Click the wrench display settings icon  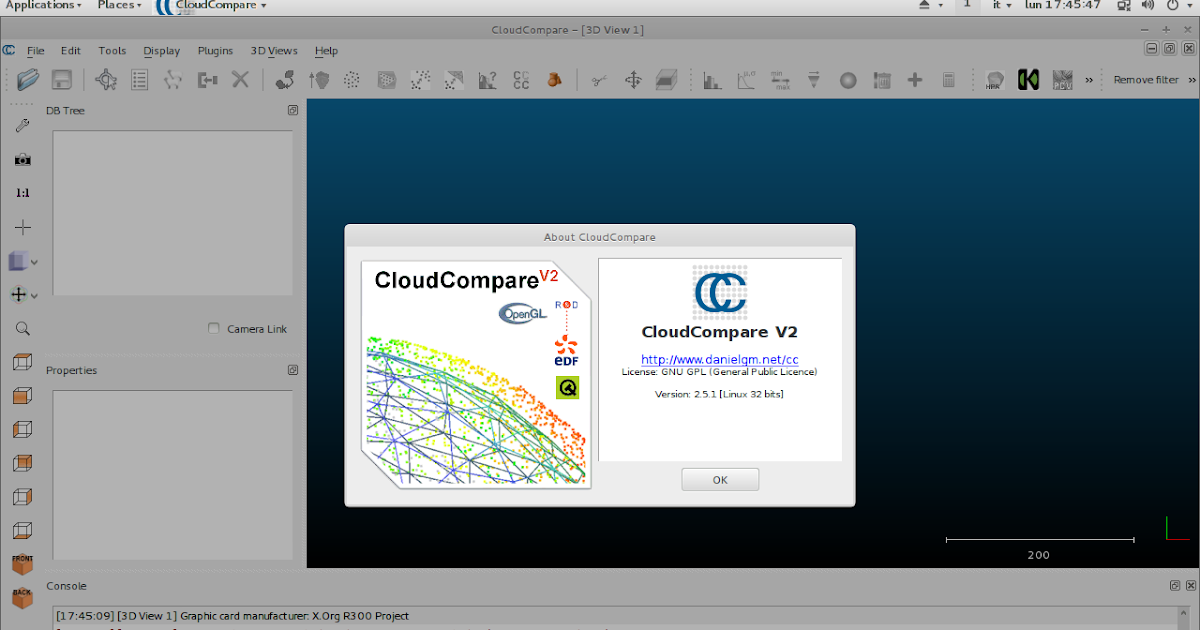pyautogui.click(x=22, y=125)
